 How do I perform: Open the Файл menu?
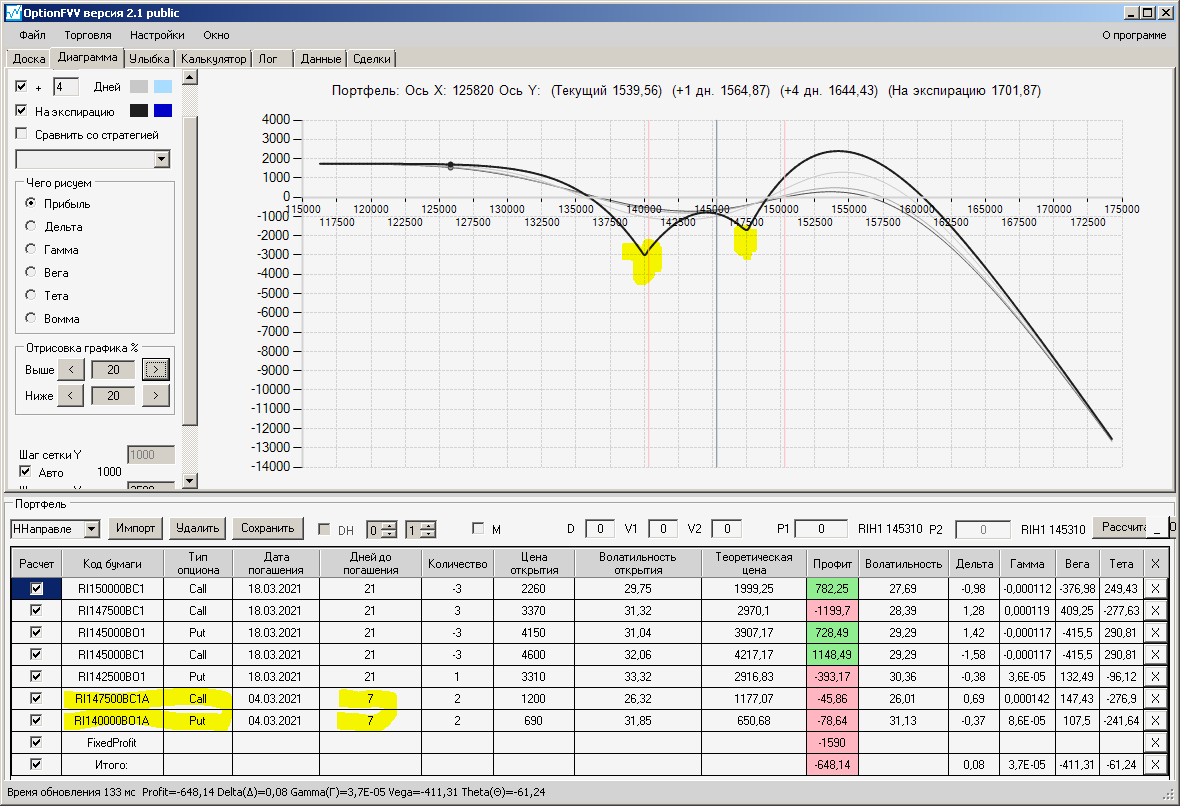pos(32,35)
